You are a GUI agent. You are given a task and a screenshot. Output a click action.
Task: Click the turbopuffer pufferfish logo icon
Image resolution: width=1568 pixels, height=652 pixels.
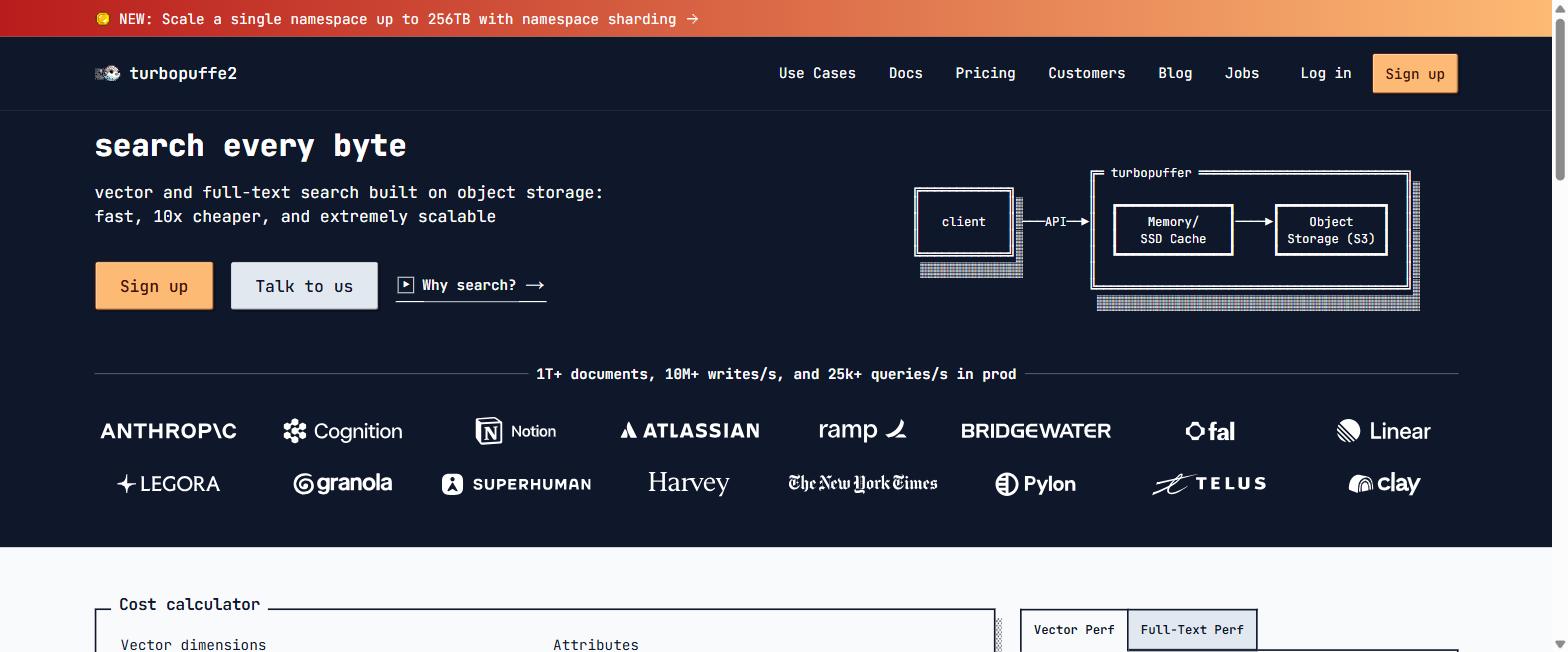click(108, 73)
